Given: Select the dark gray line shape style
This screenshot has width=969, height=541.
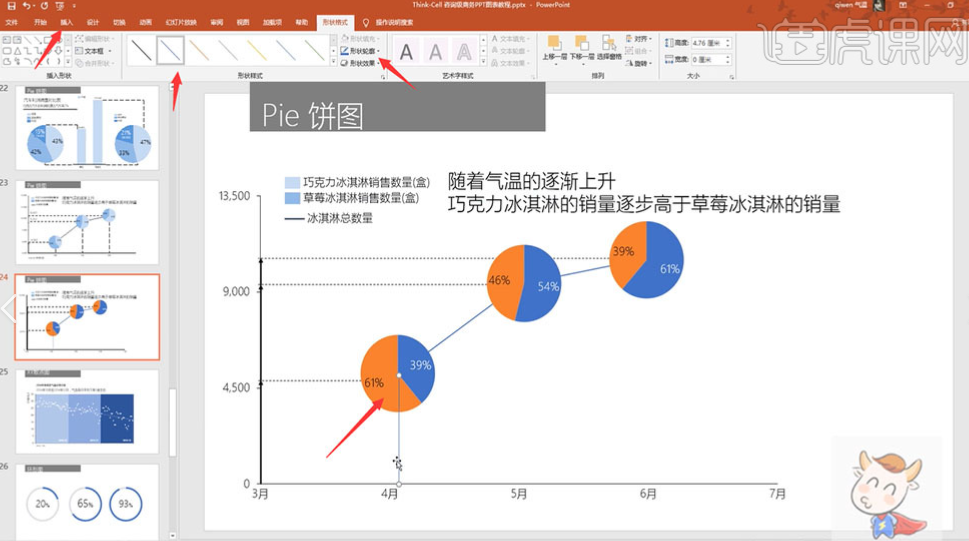Looking at the screenshot, I should click(x=141, y=49).
